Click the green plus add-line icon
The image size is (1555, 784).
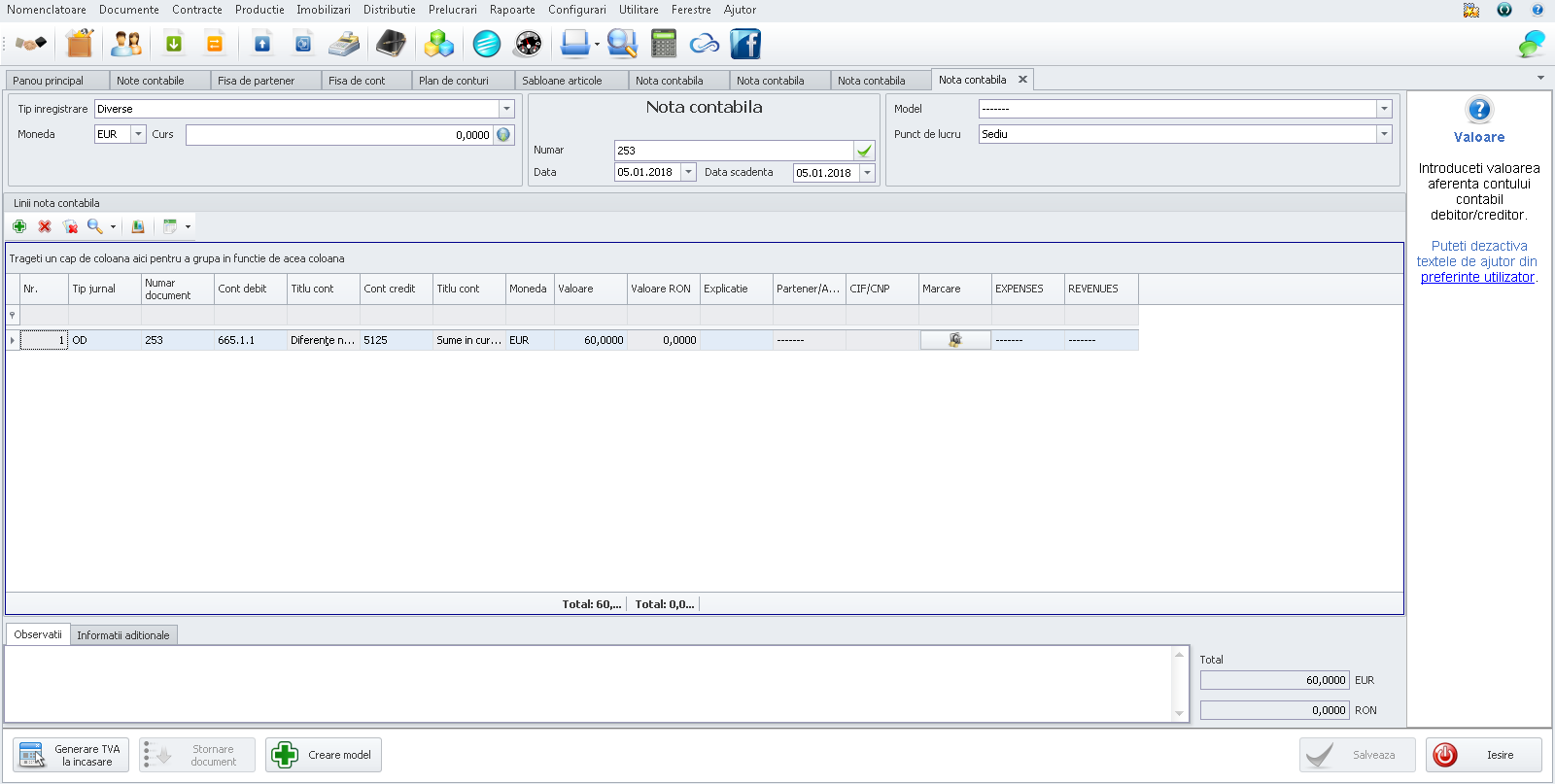point(19,226)
